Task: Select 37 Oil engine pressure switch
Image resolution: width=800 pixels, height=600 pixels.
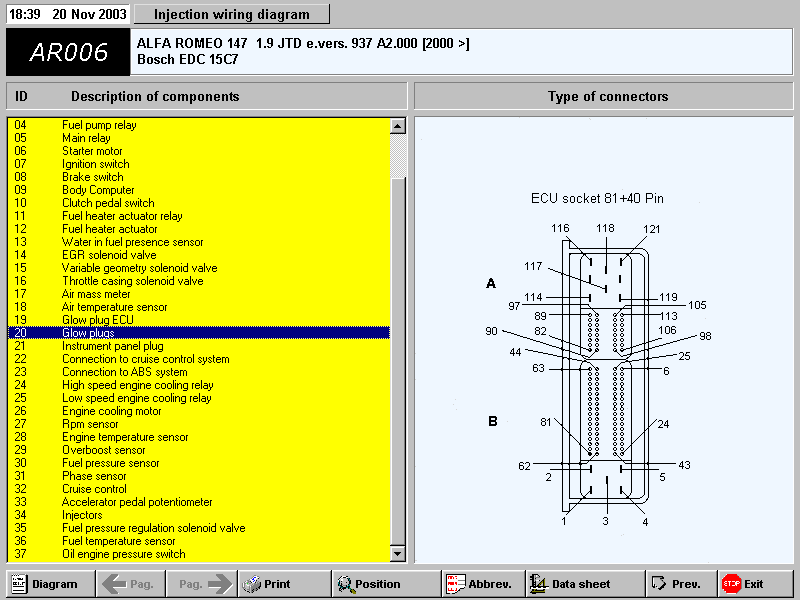Action: pos(199,554)
